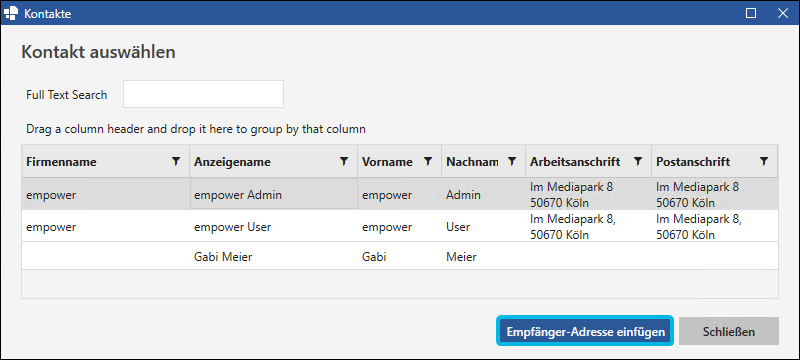Click Firmenname empower in Admin row
Viewport: 800px width, 360px height.
tap(106, 194)
